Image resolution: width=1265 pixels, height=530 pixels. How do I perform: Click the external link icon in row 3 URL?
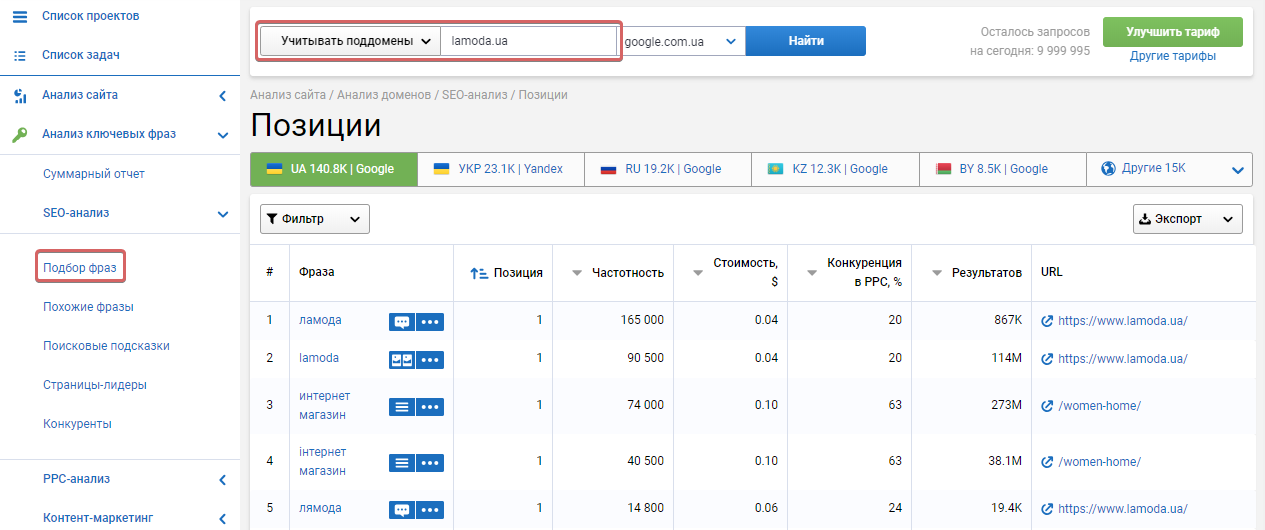(x=1047, y=405)
